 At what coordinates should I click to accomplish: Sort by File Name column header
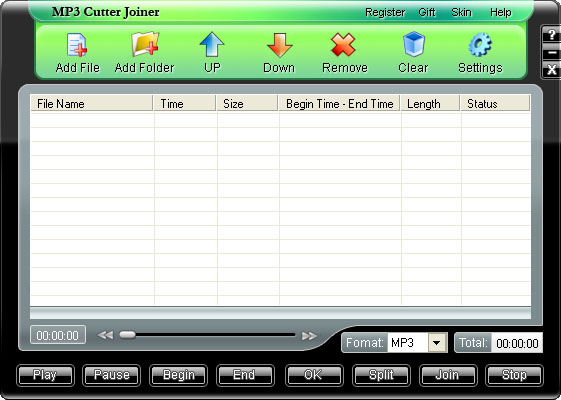(92, 103)
